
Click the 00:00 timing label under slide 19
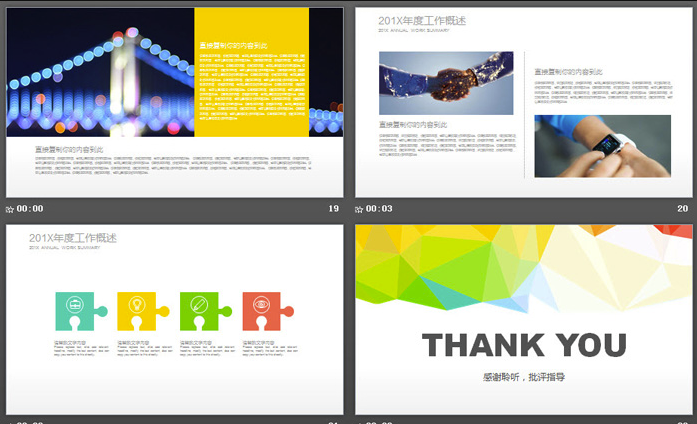[x=30, y=209]
